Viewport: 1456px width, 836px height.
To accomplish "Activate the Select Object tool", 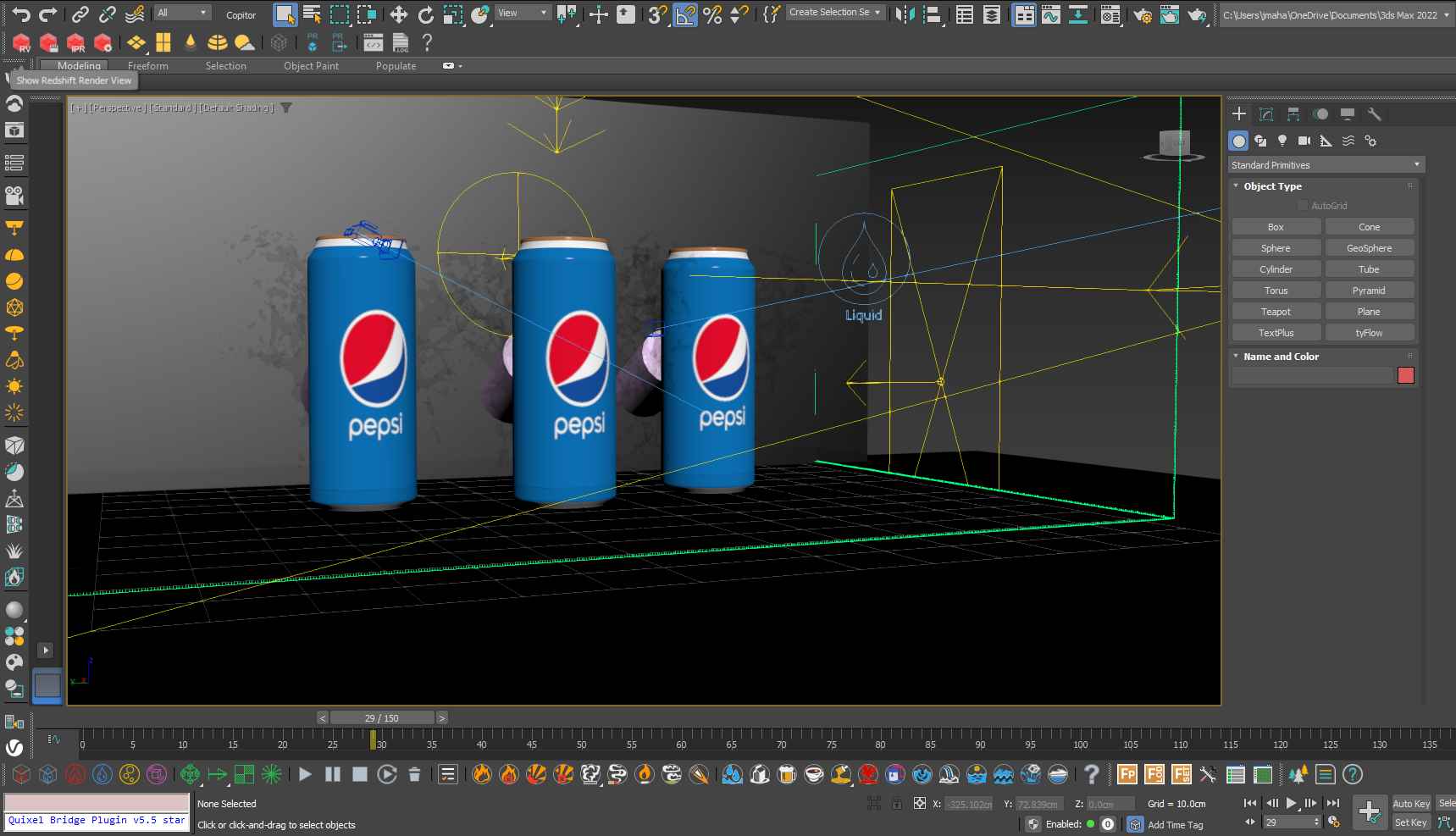I will pos(285,14).
